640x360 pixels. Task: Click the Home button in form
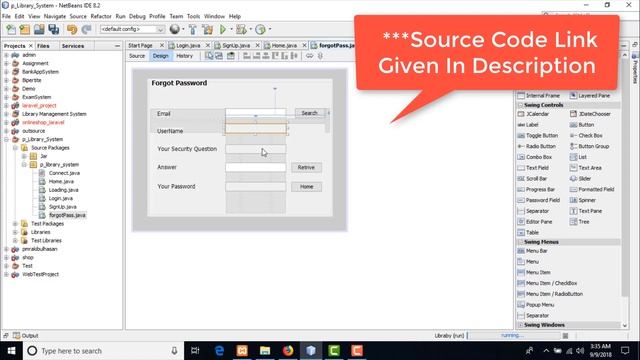306,187
